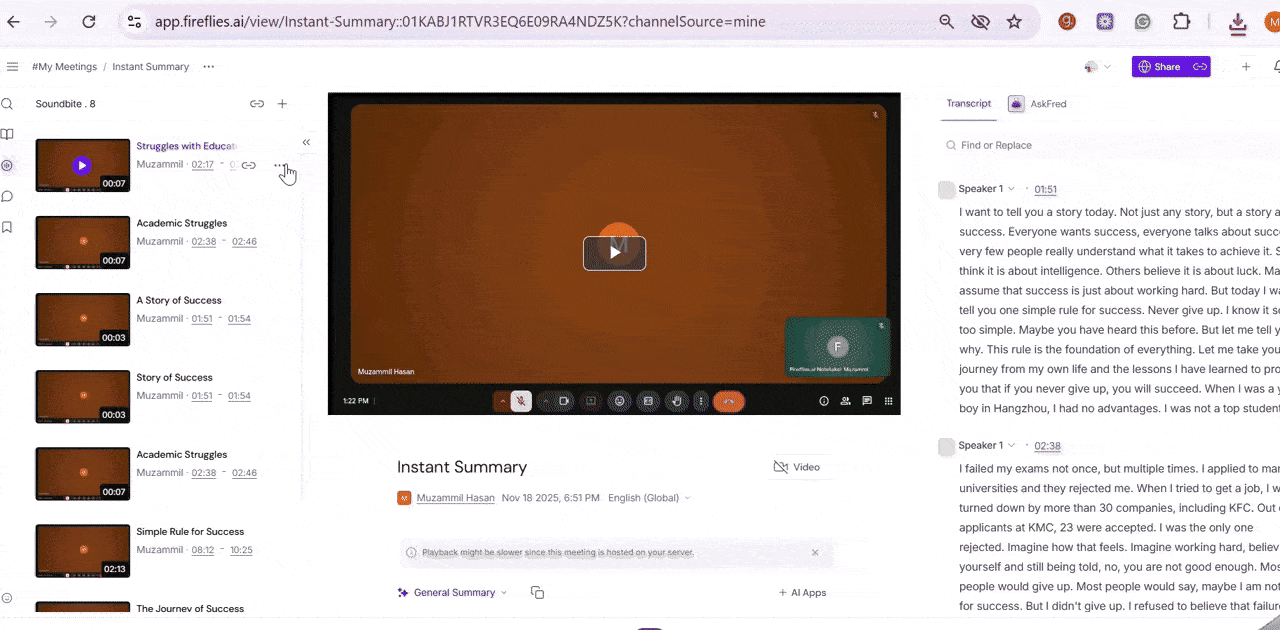Collapse the soundbites panel with the double chevron
The width and height of the screenshot is (1280, 630).
(306, 142)
